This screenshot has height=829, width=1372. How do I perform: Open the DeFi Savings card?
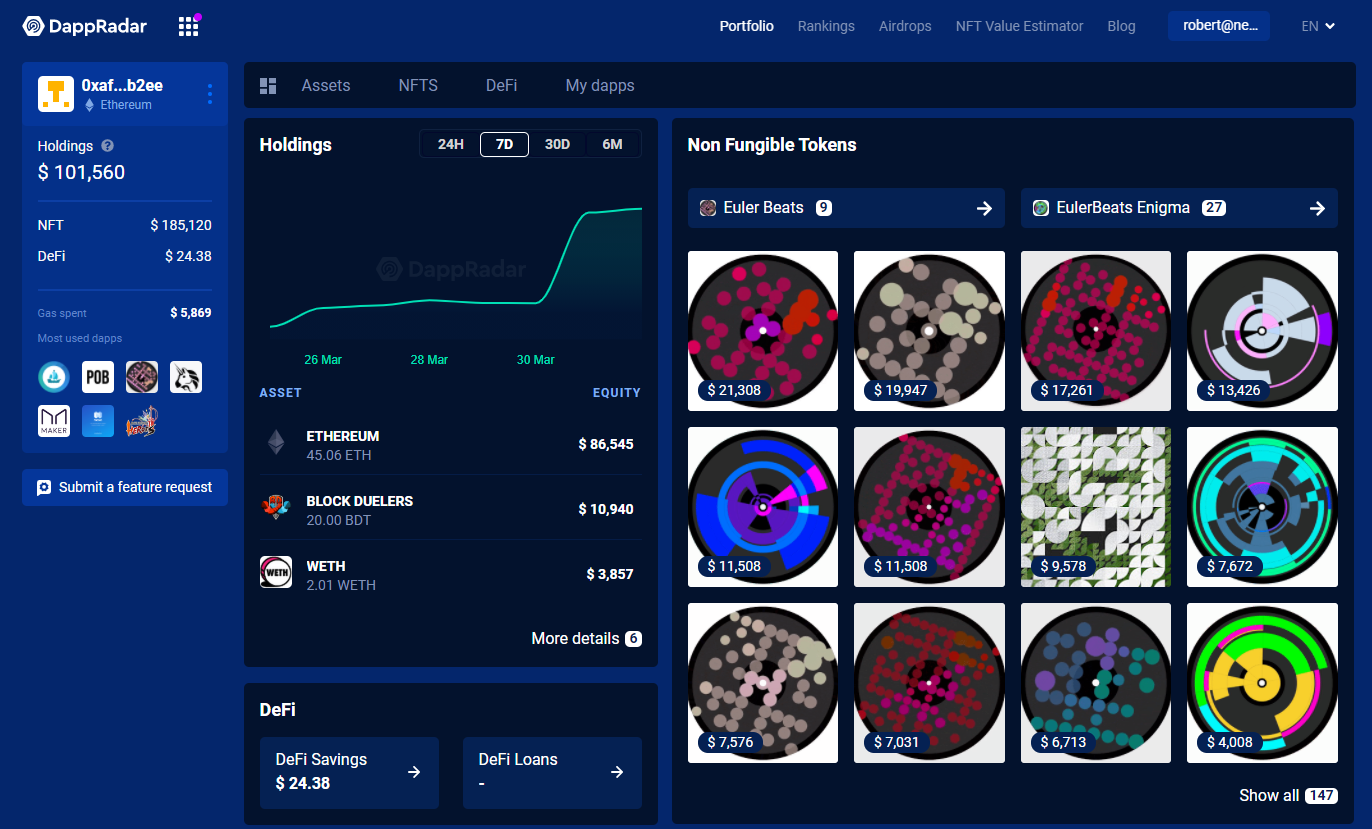349,773
